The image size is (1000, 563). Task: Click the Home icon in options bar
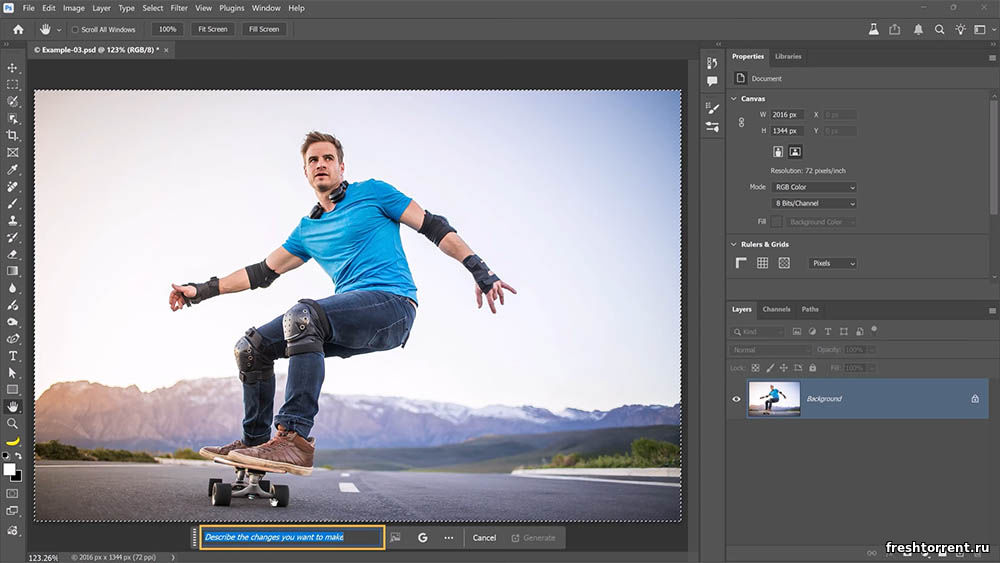point(18,29)
